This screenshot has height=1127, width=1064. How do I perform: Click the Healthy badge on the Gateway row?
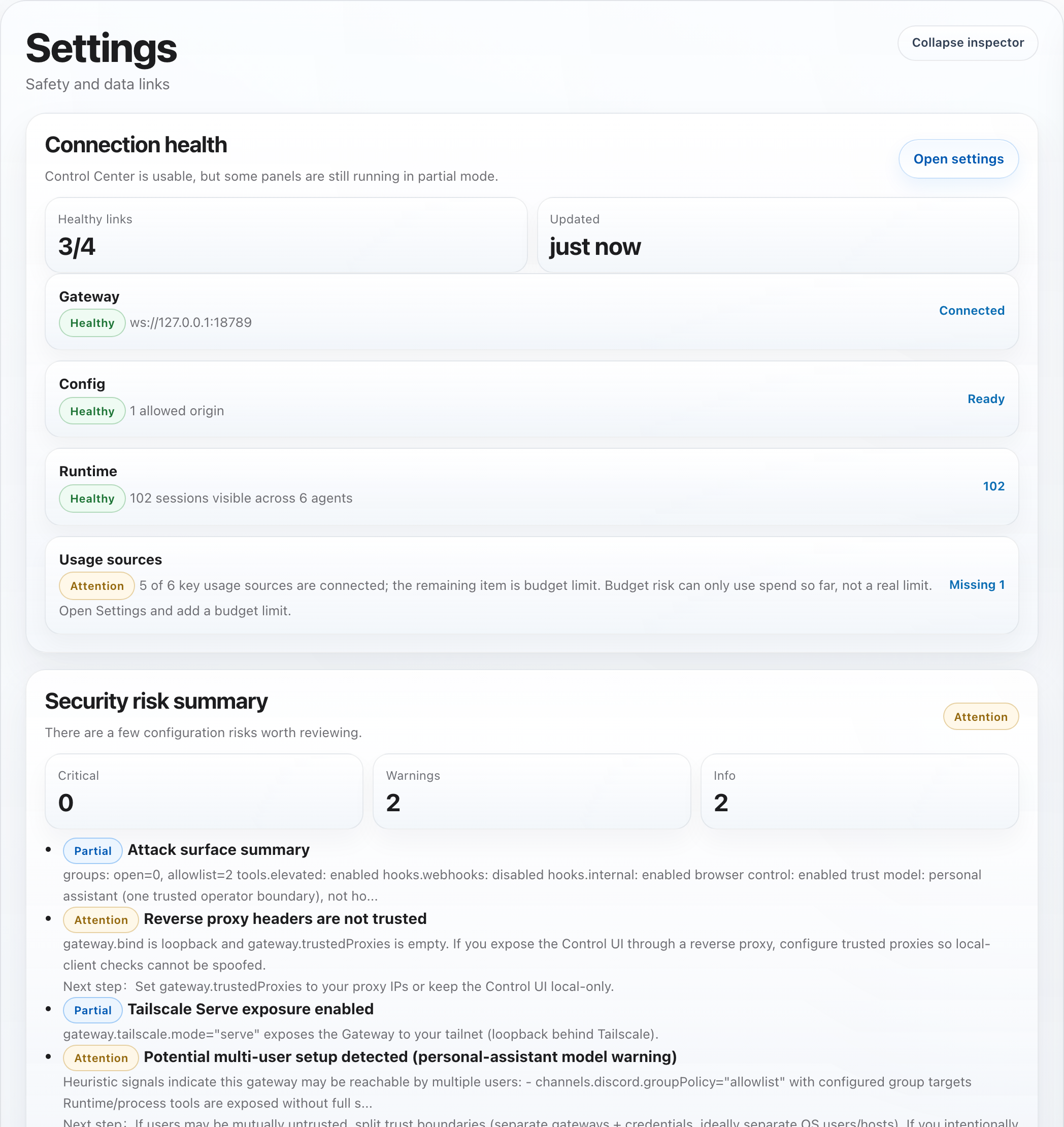92,323
